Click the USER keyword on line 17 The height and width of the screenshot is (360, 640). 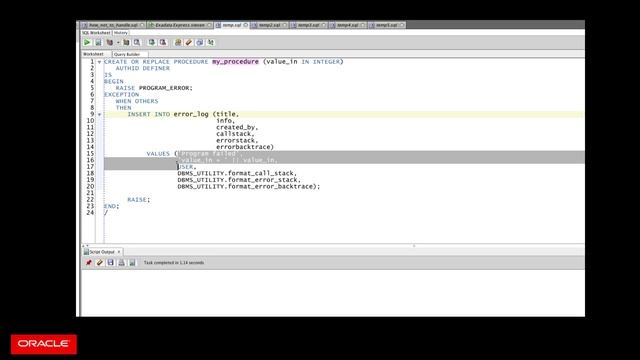pyautogui.click(x=185, y=167)
